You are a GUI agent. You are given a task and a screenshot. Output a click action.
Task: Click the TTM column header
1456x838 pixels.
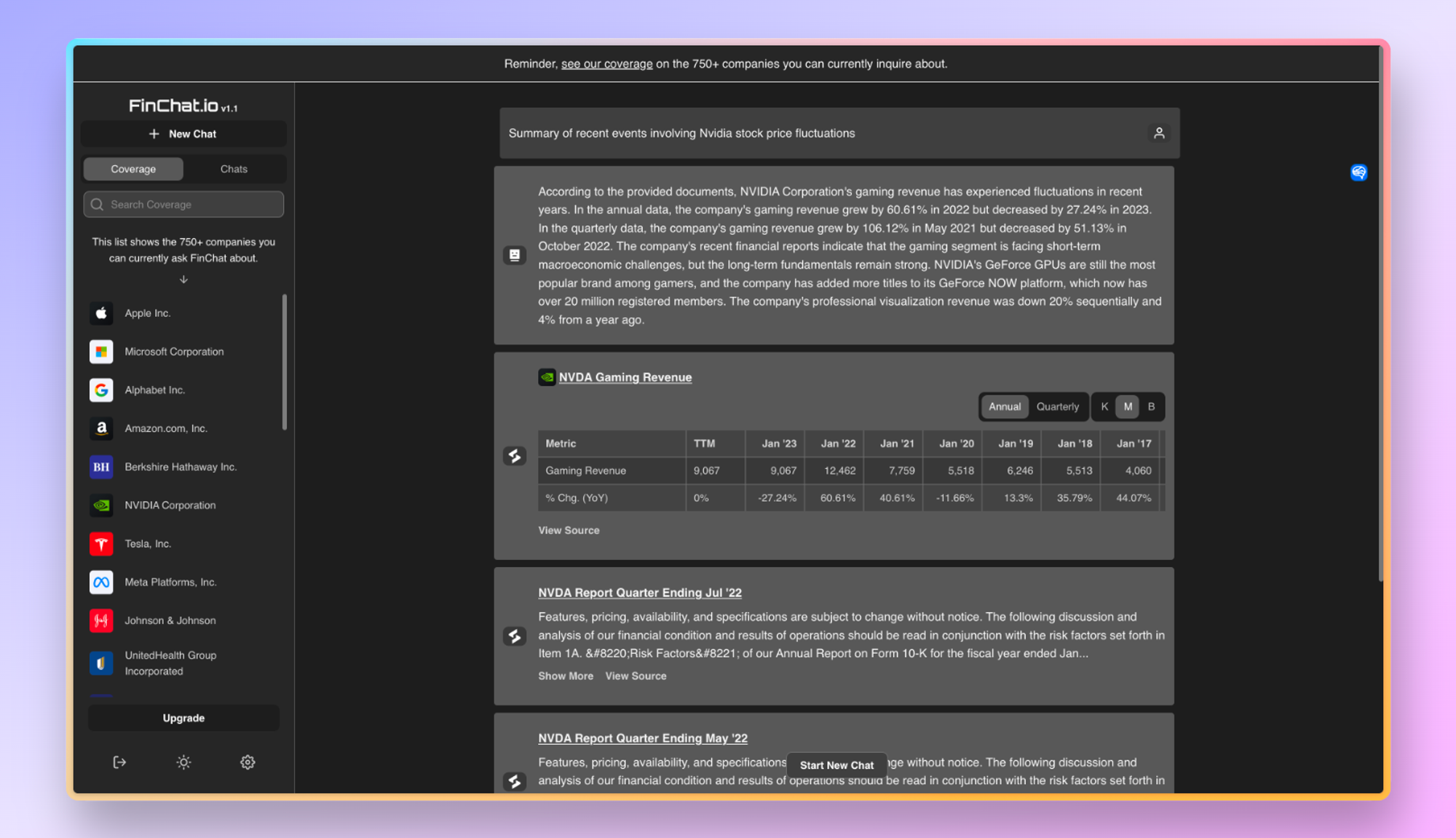[x=716, y=443]
